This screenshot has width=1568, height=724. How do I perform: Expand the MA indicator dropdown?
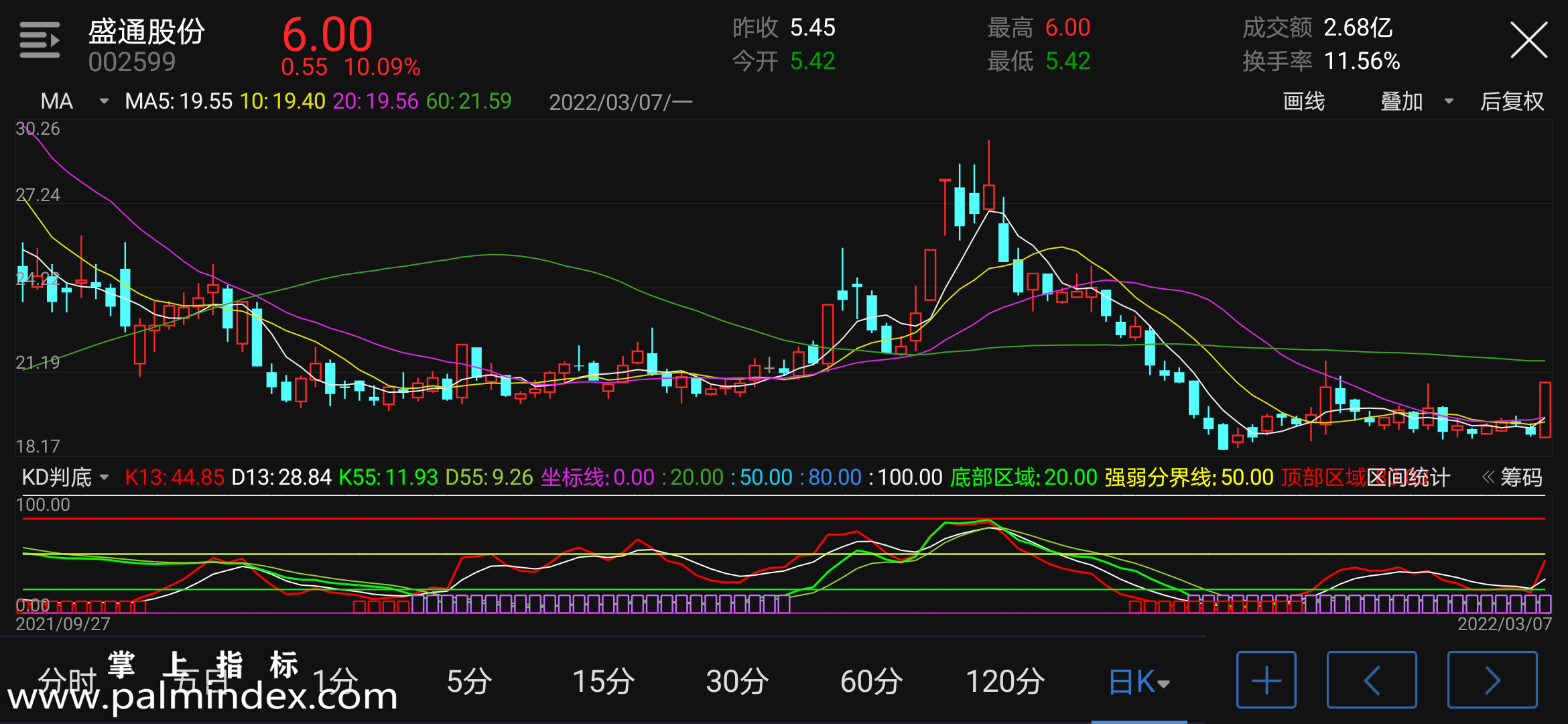click(74, 101)
